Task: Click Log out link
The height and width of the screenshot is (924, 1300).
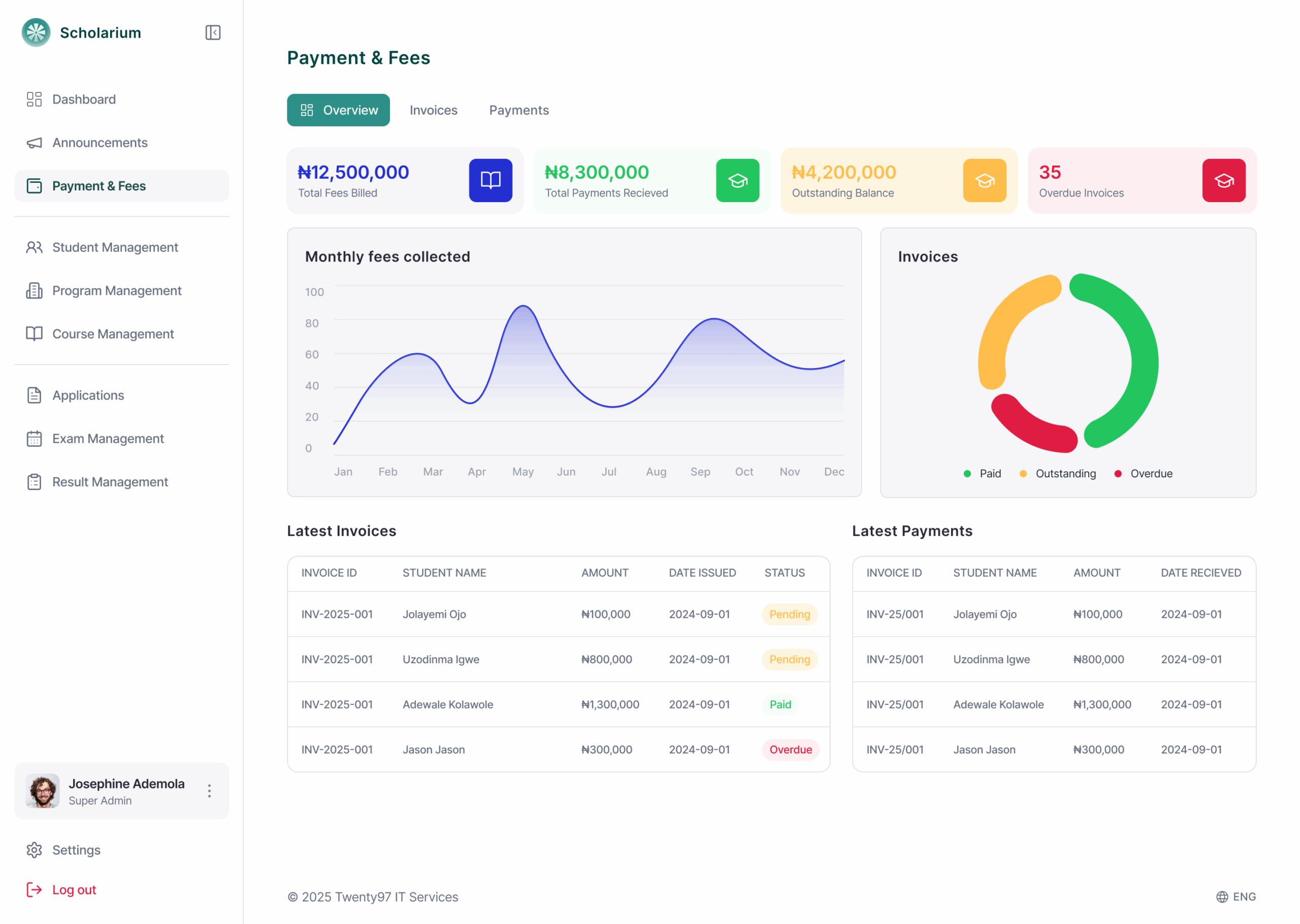Action: pyautogui.click(x=74, y=889)
